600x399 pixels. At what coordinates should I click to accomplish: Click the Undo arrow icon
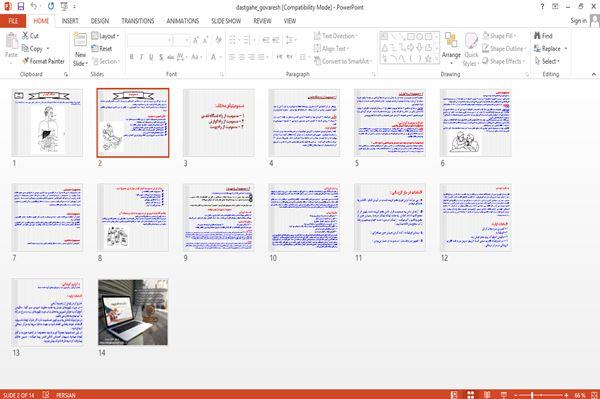[34, 7]
